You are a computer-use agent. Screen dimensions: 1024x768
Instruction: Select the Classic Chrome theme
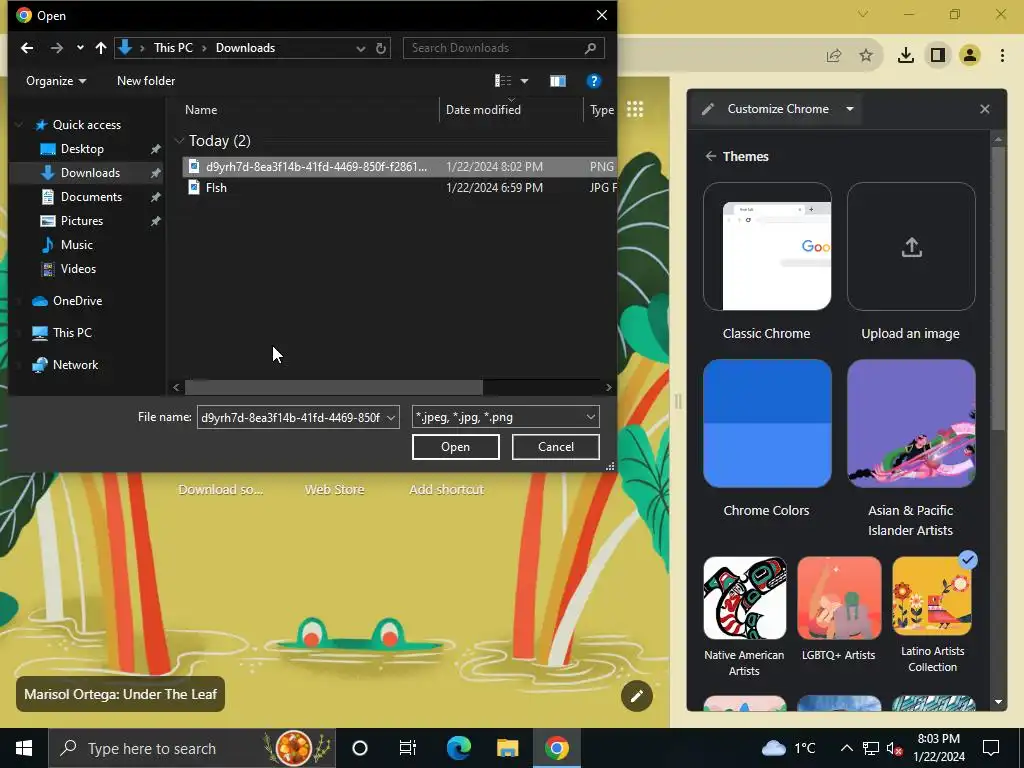coord(767,247)
